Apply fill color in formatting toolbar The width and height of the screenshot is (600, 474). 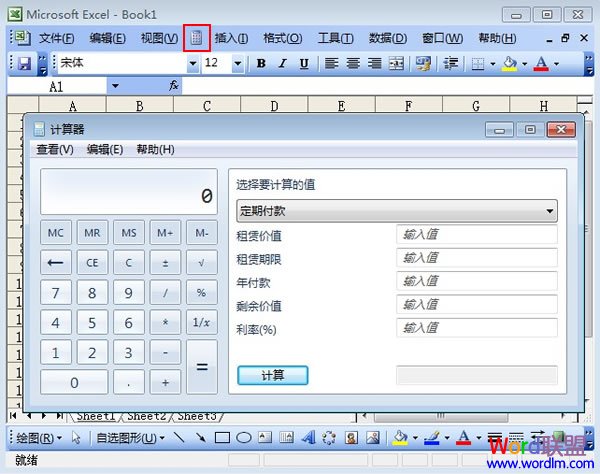click(x=509, y=64)
